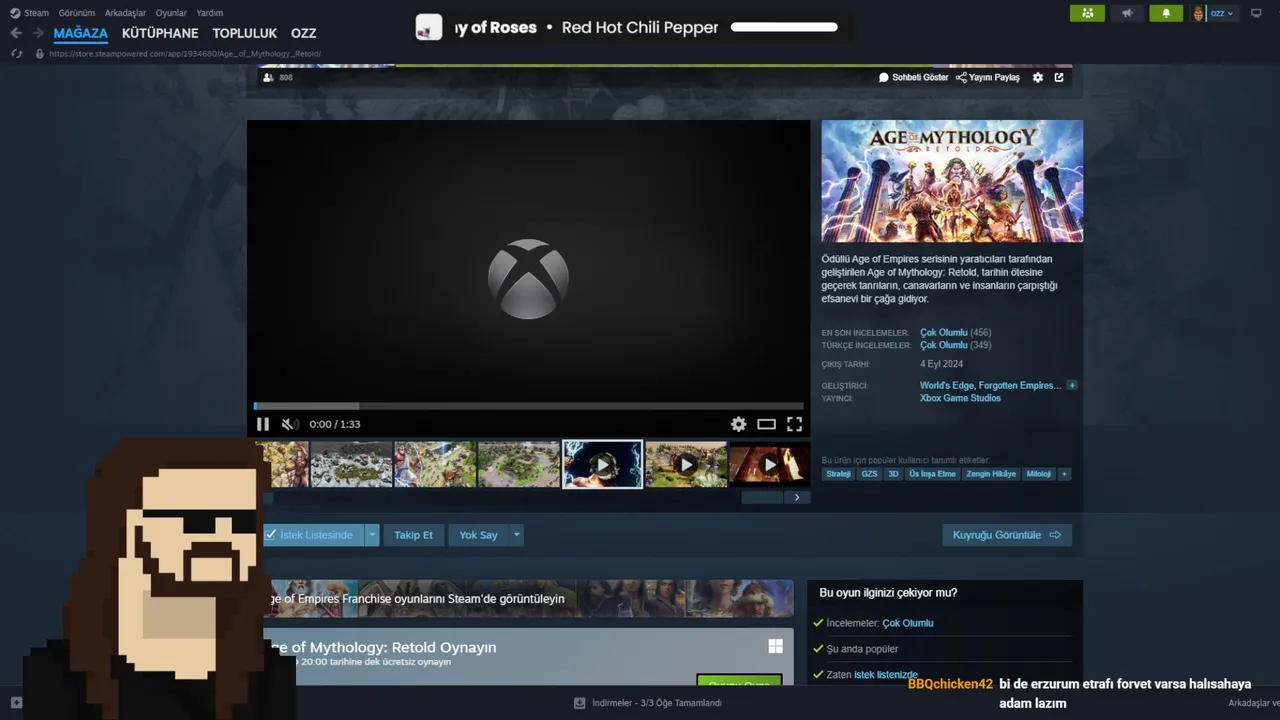1280x720 pixels.
Task: Select the 3D tag
Action: coord(893,474)
